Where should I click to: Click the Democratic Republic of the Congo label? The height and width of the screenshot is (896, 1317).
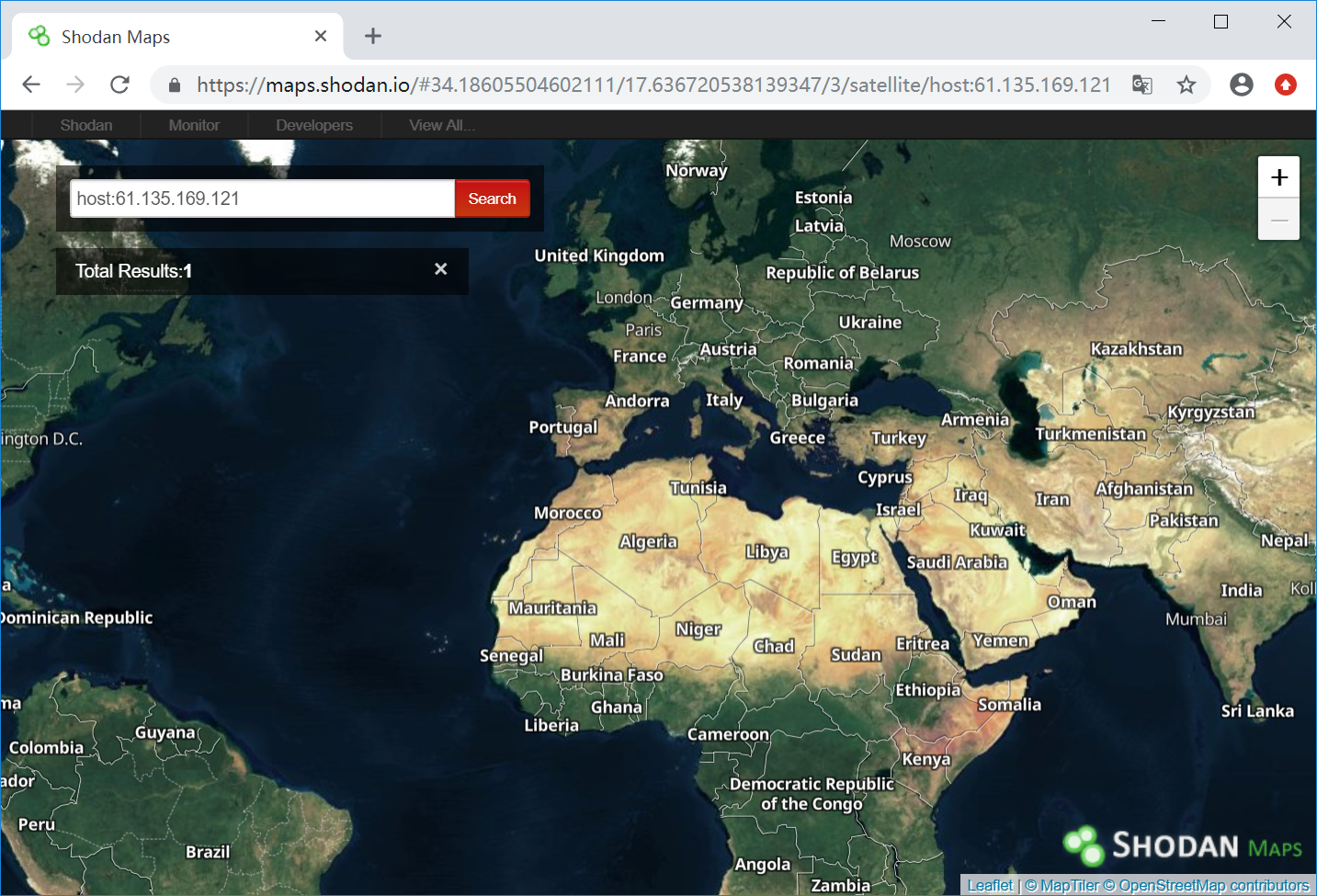pyautogui.click(x=812, y=793)
